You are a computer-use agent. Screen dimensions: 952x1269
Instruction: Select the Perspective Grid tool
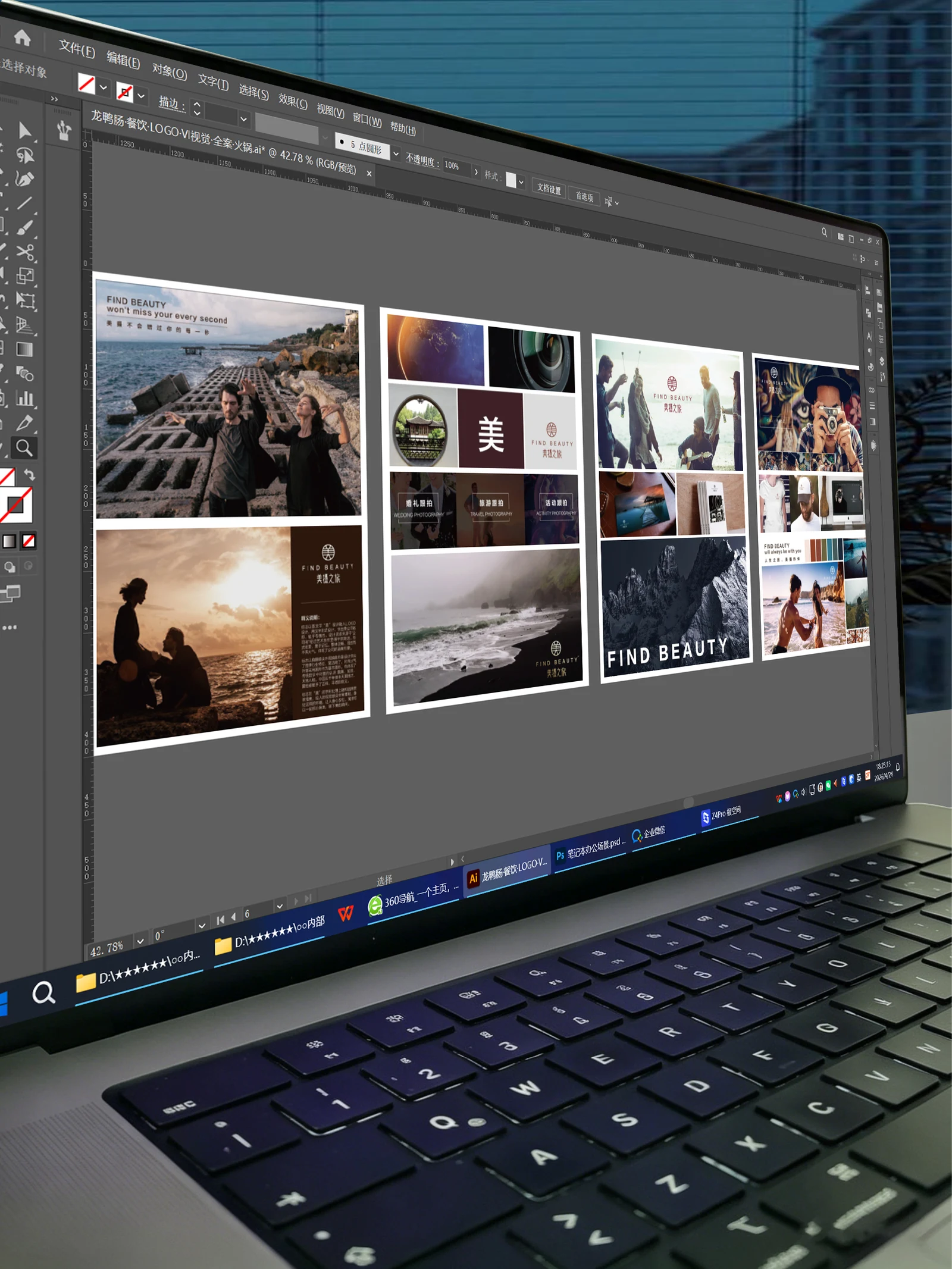pos(26,325)
